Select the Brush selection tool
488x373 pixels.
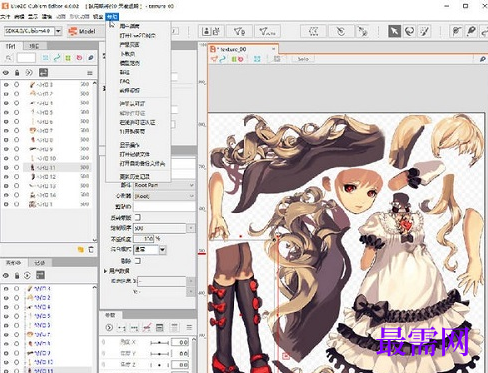click(424, 31)
